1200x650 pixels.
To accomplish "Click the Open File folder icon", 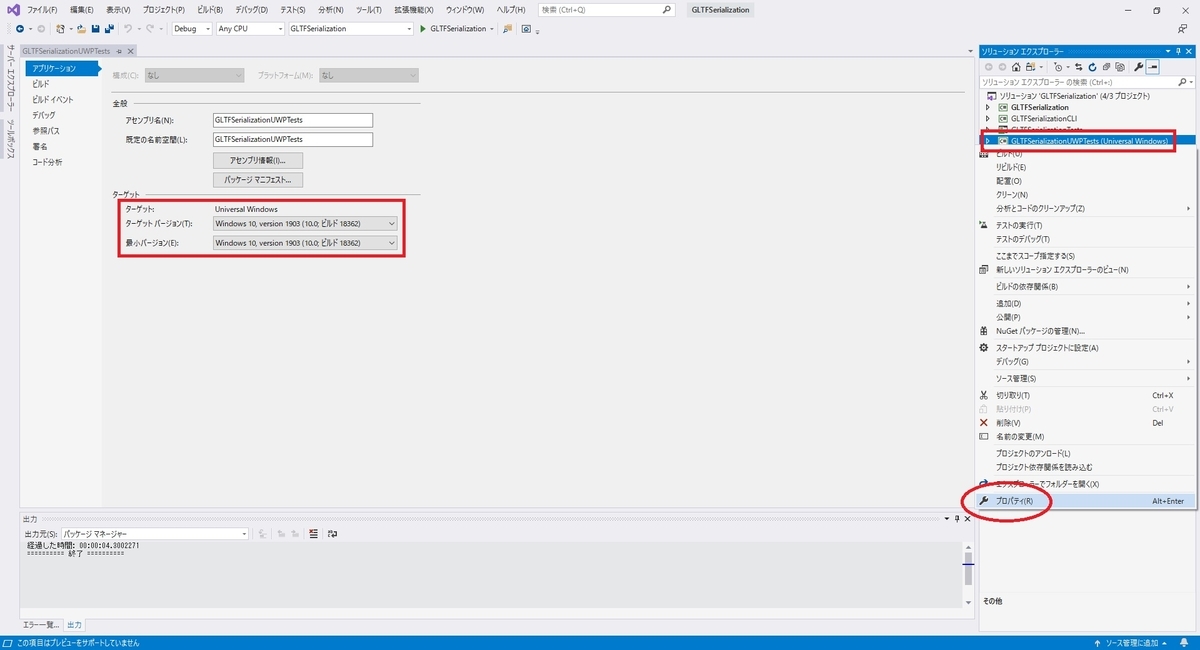I will 81,29.
